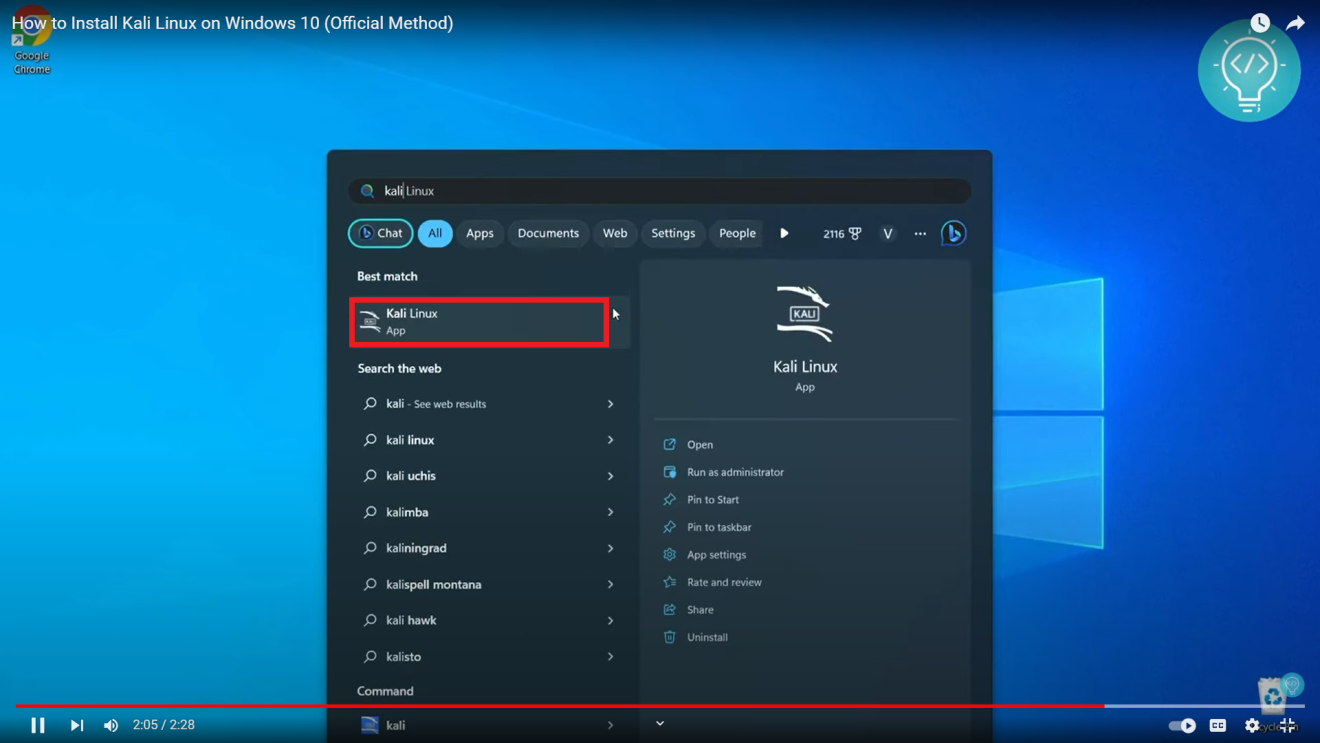Image resolution: width=1320 pixels, height=743 pixels.
Task: Click the down chevron below the preview pane
Action: coord(658,722)
